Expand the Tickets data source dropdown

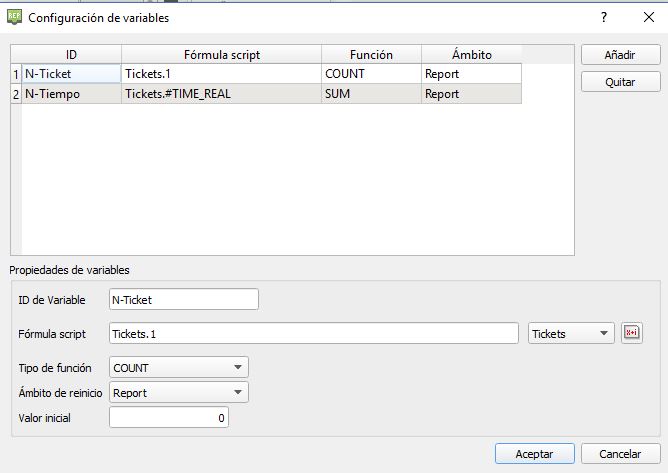coord(571,334)
